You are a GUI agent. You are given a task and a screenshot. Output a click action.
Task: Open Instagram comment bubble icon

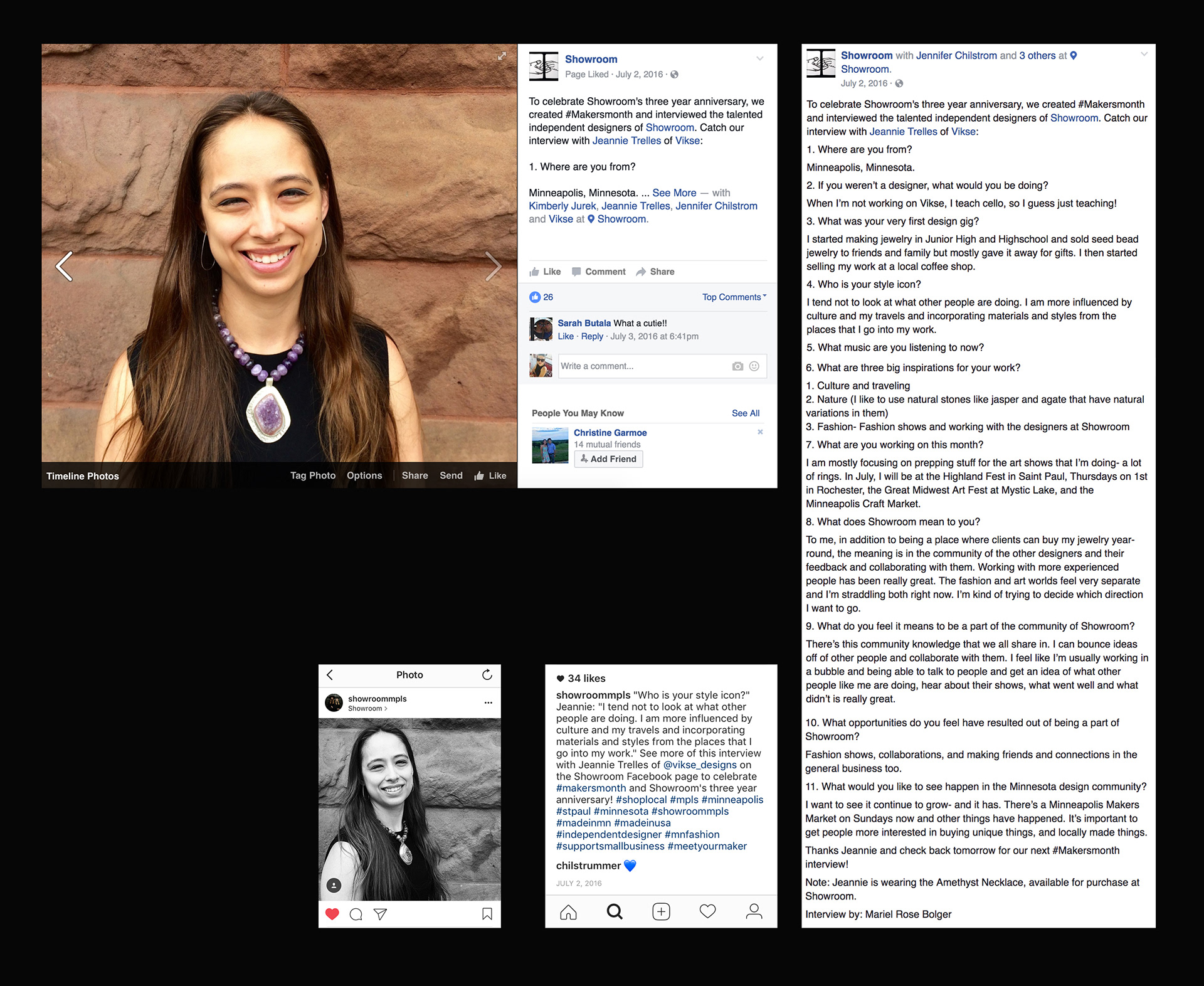tap(356, 914)
